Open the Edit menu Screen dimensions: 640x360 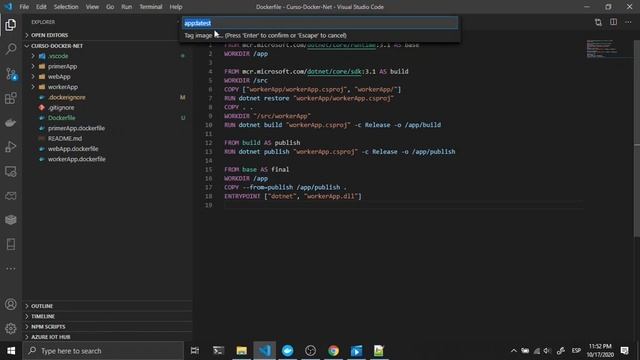[41, 7]
